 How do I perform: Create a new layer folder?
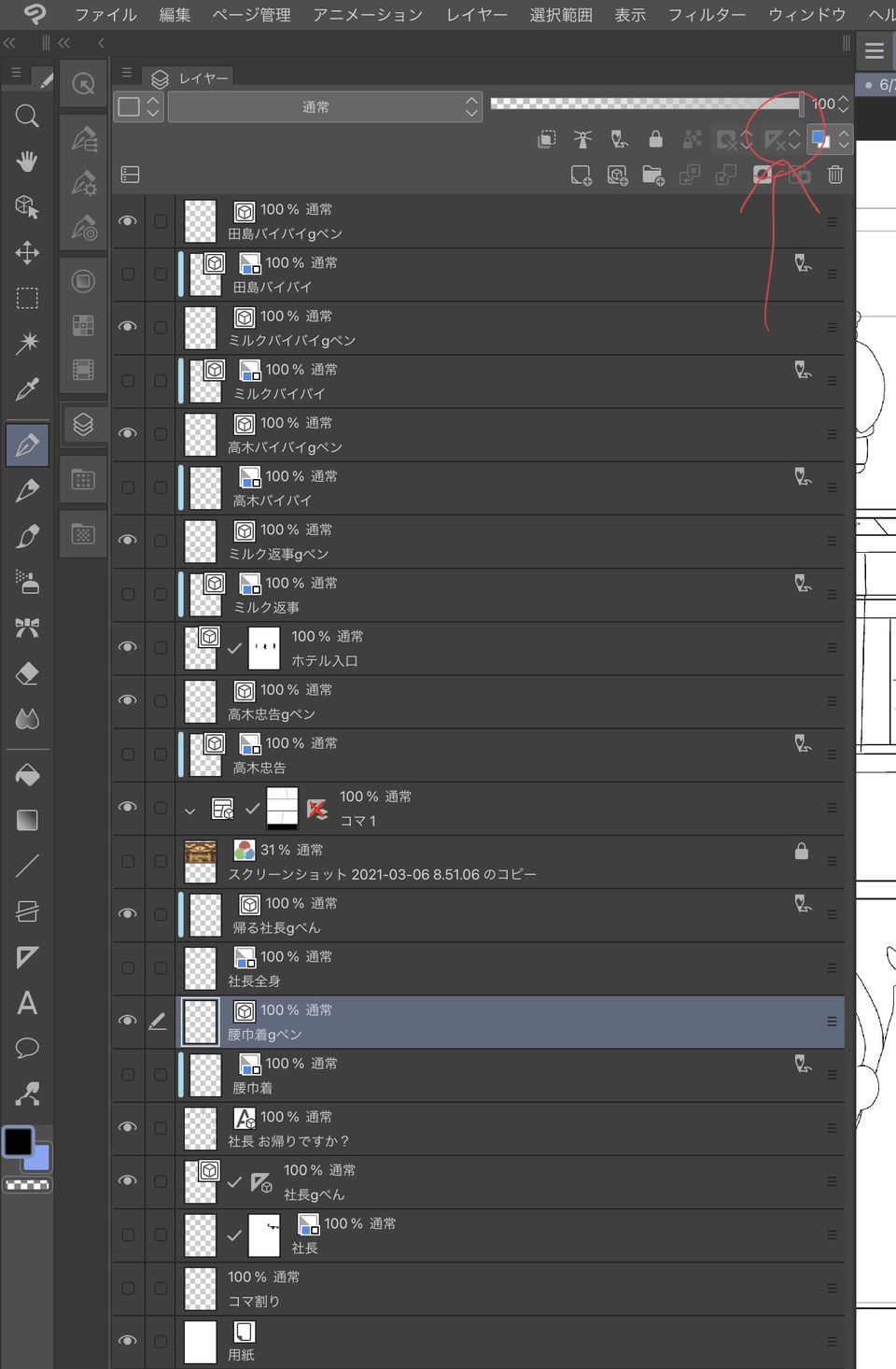[x=653, y=175]
